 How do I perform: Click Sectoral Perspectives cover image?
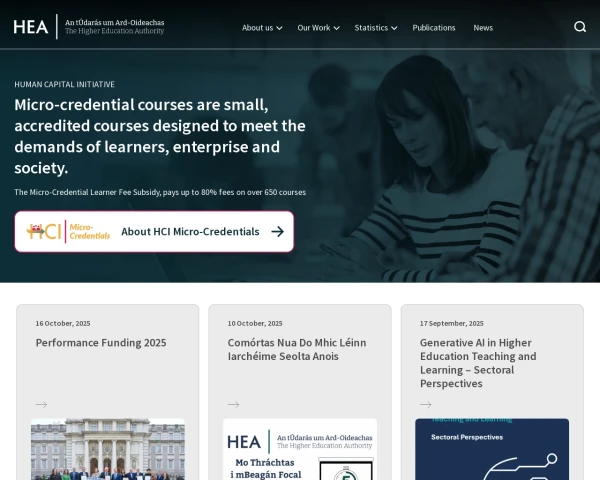(492, 449)
